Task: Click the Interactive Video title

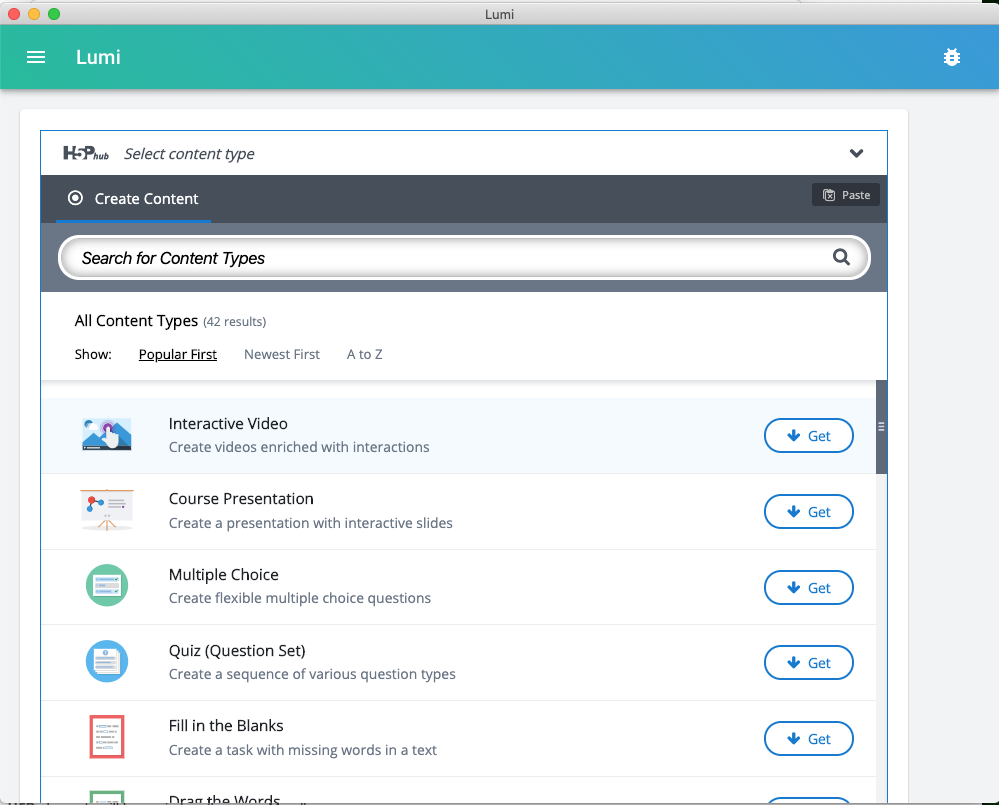Action: point(228,424)
